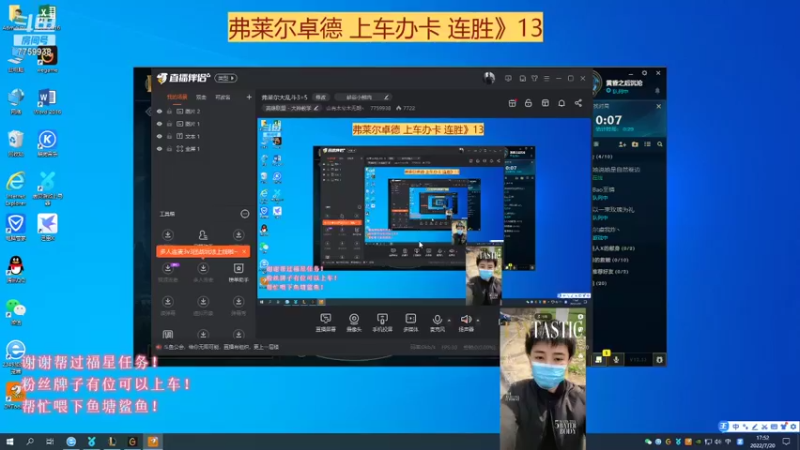
Task: Toggle the lock on layer 文本 1
Action: [x=169, y=136]
